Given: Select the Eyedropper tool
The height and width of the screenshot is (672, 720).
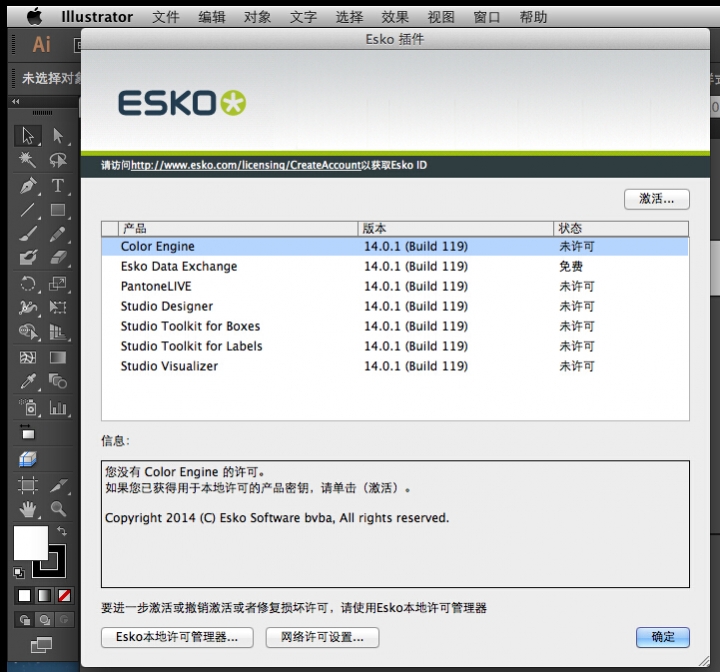Looking at the screenshot, I should [28, 381].
